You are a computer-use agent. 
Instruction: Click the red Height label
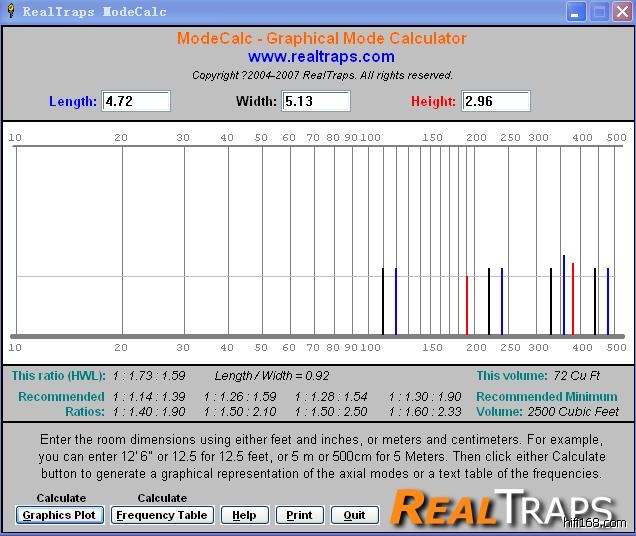(x=433, y=102)
